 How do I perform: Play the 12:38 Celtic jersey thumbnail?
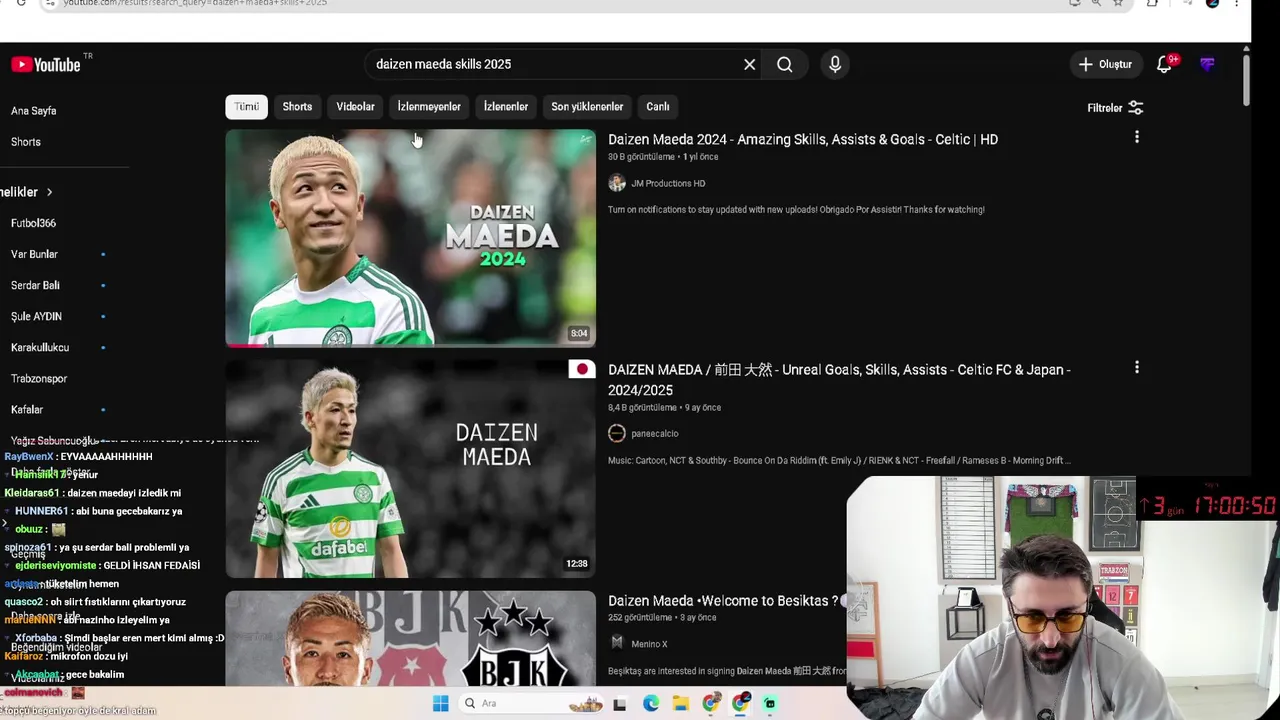click(410, 468)
